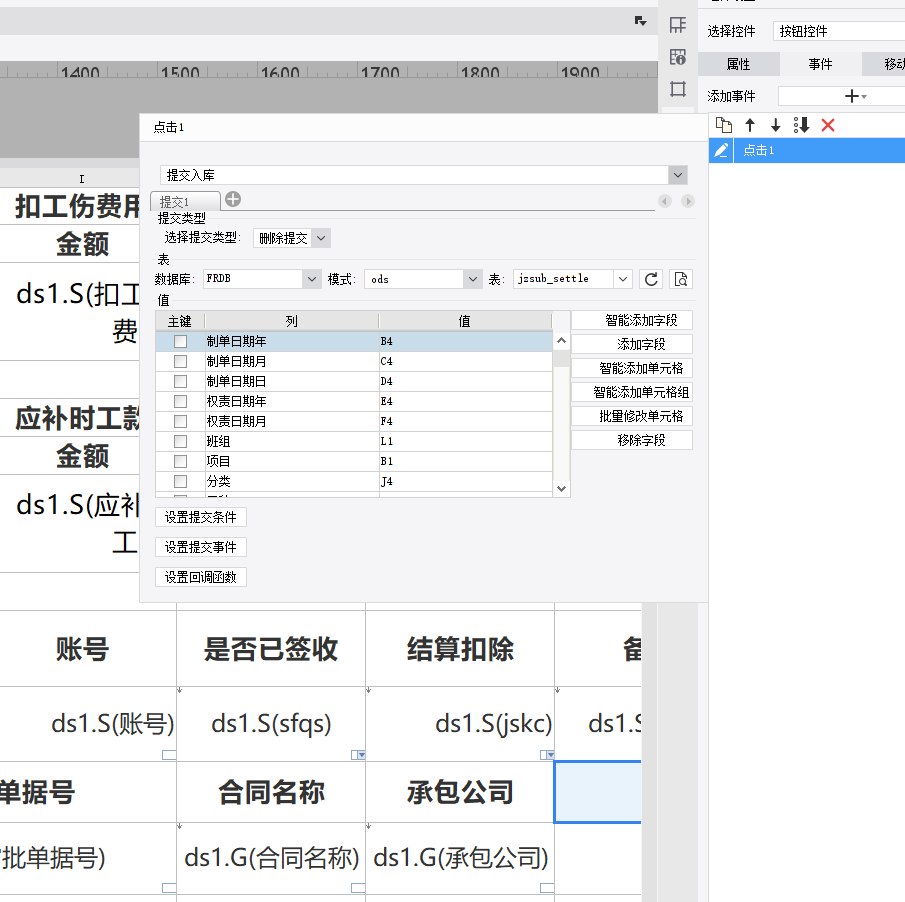Toggle primary key checkbox for 制单日期年

click(181, 342)
